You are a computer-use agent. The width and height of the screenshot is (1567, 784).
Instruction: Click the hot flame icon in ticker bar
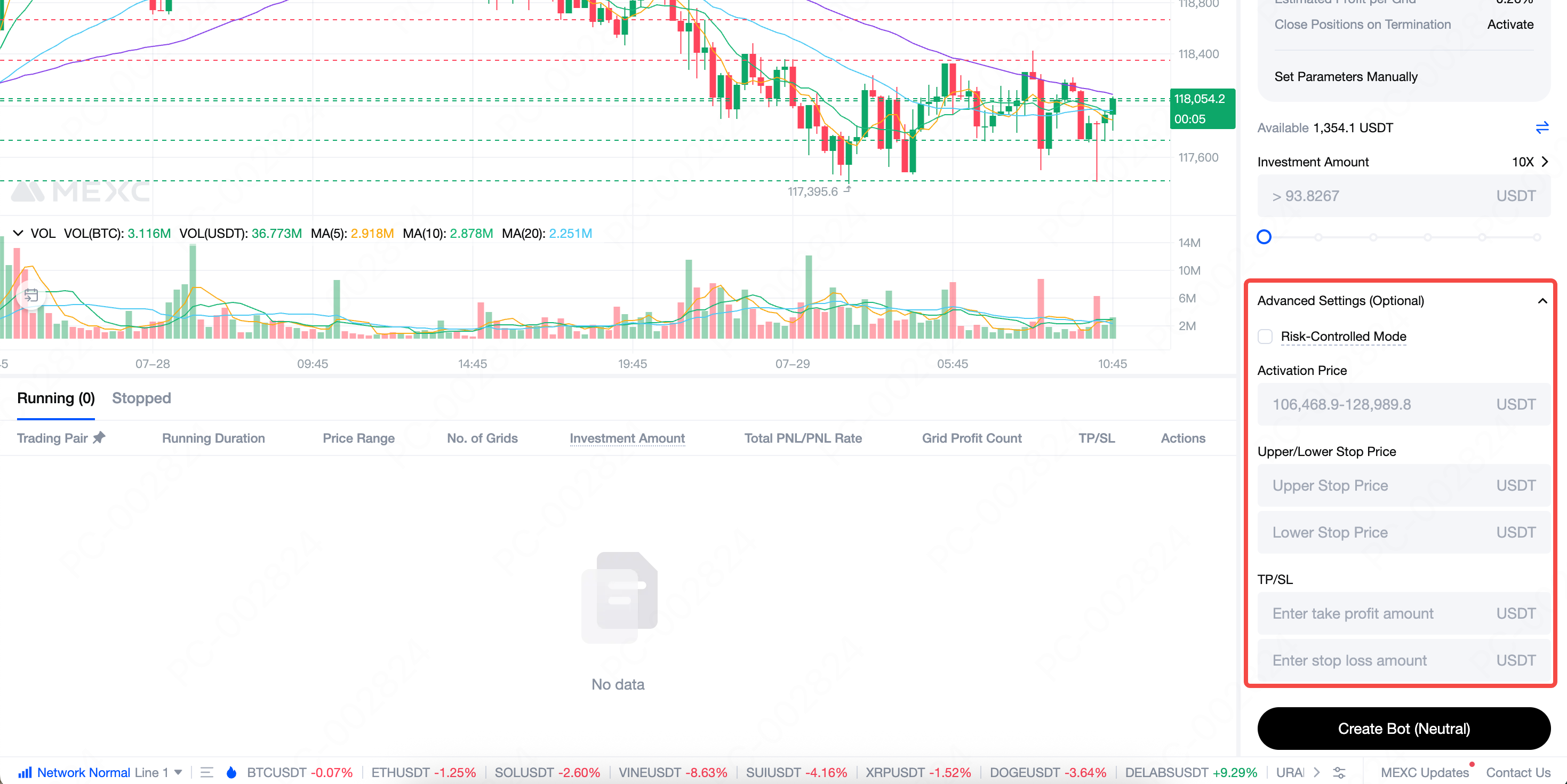point(231,772)
